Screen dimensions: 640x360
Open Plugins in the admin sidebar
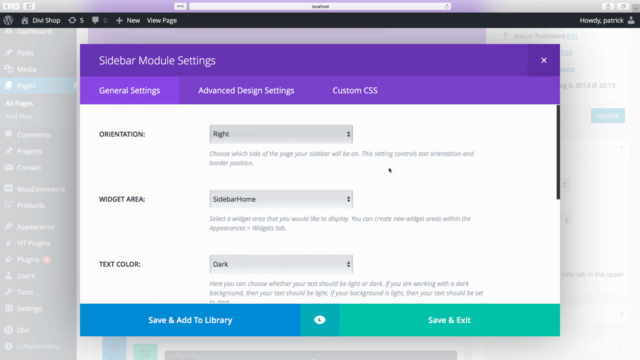(x=28, y=260)
